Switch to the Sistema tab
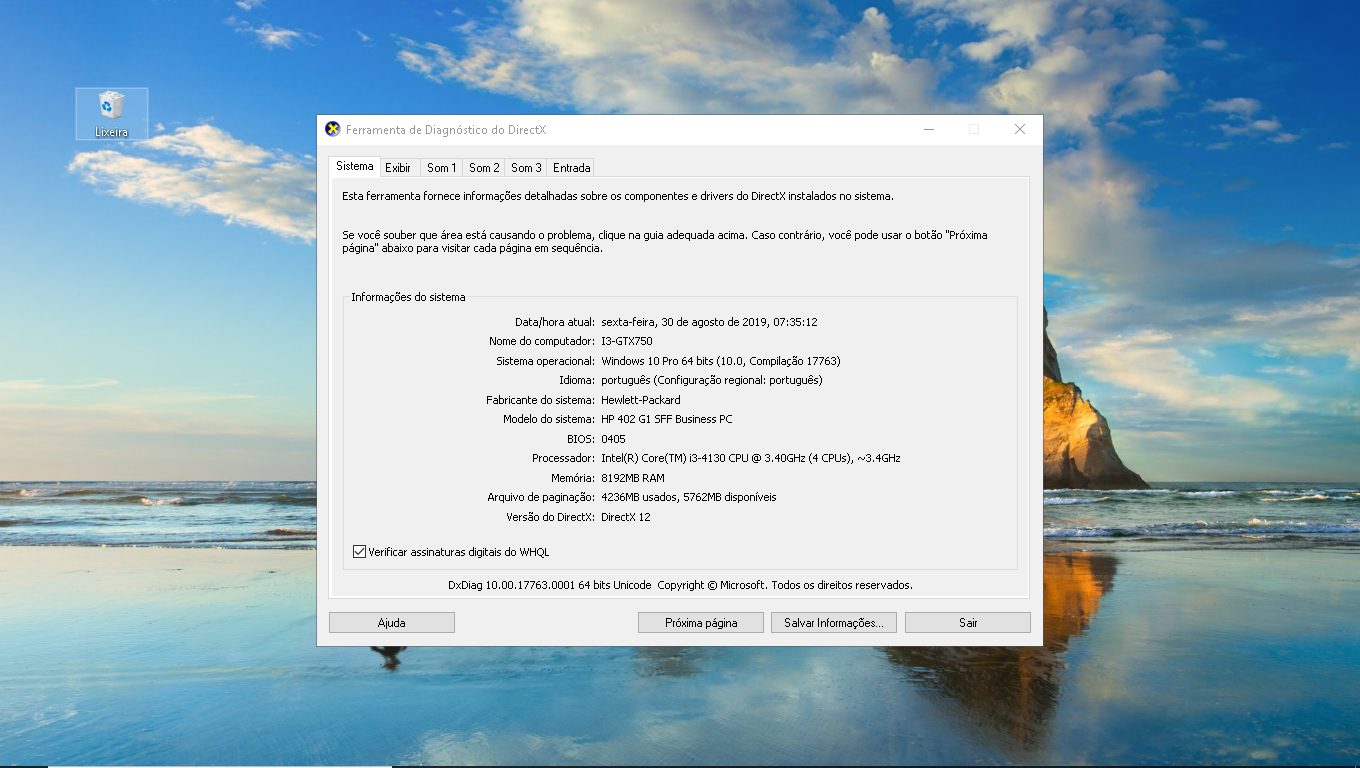1360x768 pixels. point(355,166)
